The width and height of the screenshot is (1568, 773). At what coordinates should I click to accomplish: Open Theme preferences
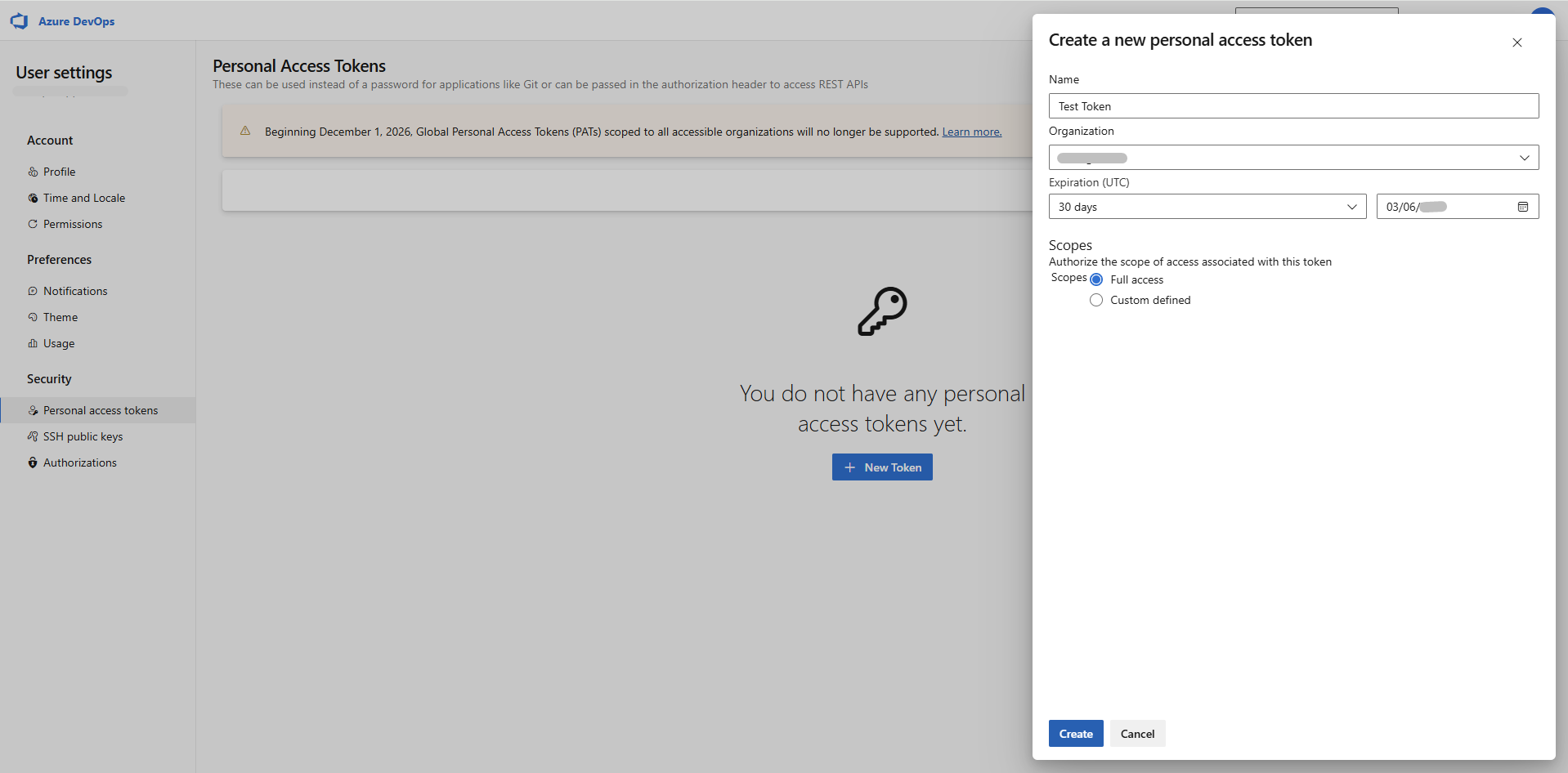coord(60,317)
